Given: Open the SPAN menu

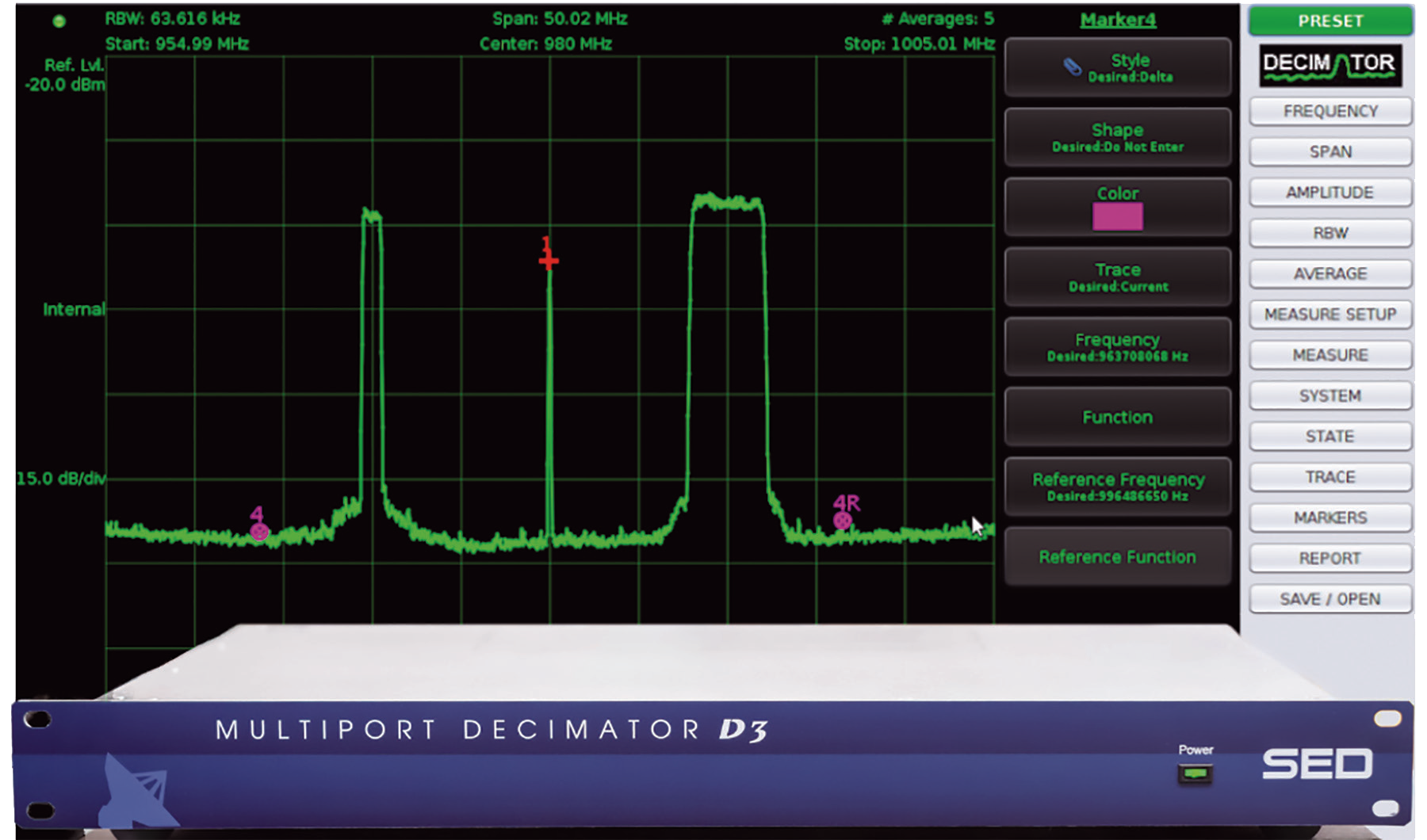Looking at the screenshot, I should coord(1330,151).
